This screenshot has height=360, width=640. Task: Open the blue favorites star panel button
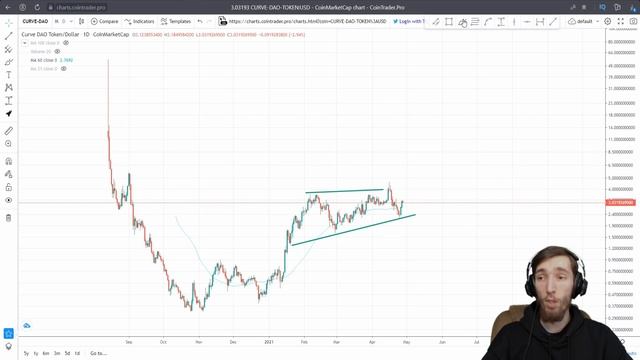(9, 333)
